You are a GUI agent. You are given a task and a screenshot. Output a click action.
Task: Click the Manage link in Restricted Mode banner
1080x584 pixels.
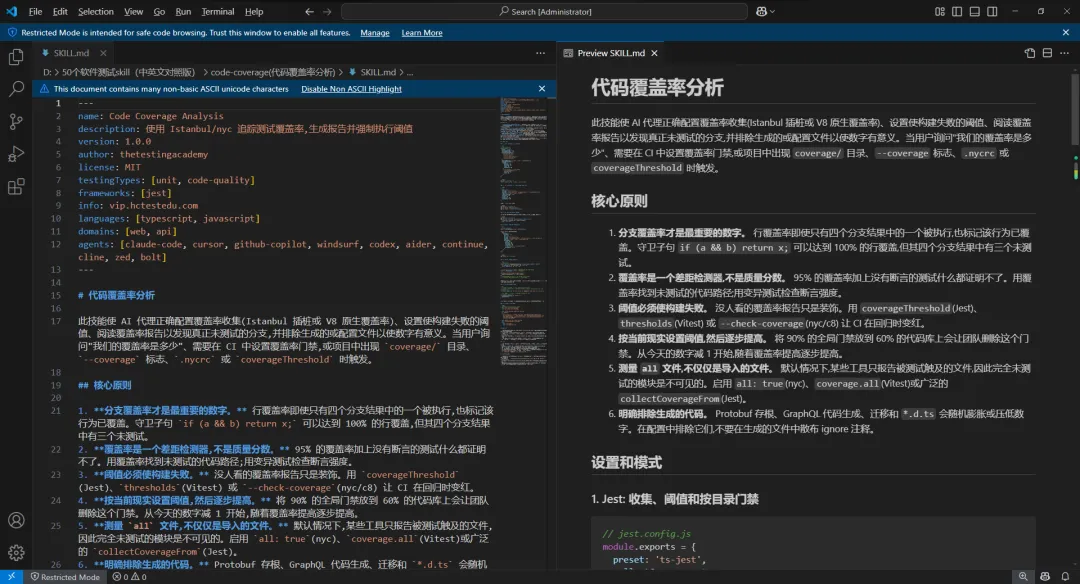375,33
